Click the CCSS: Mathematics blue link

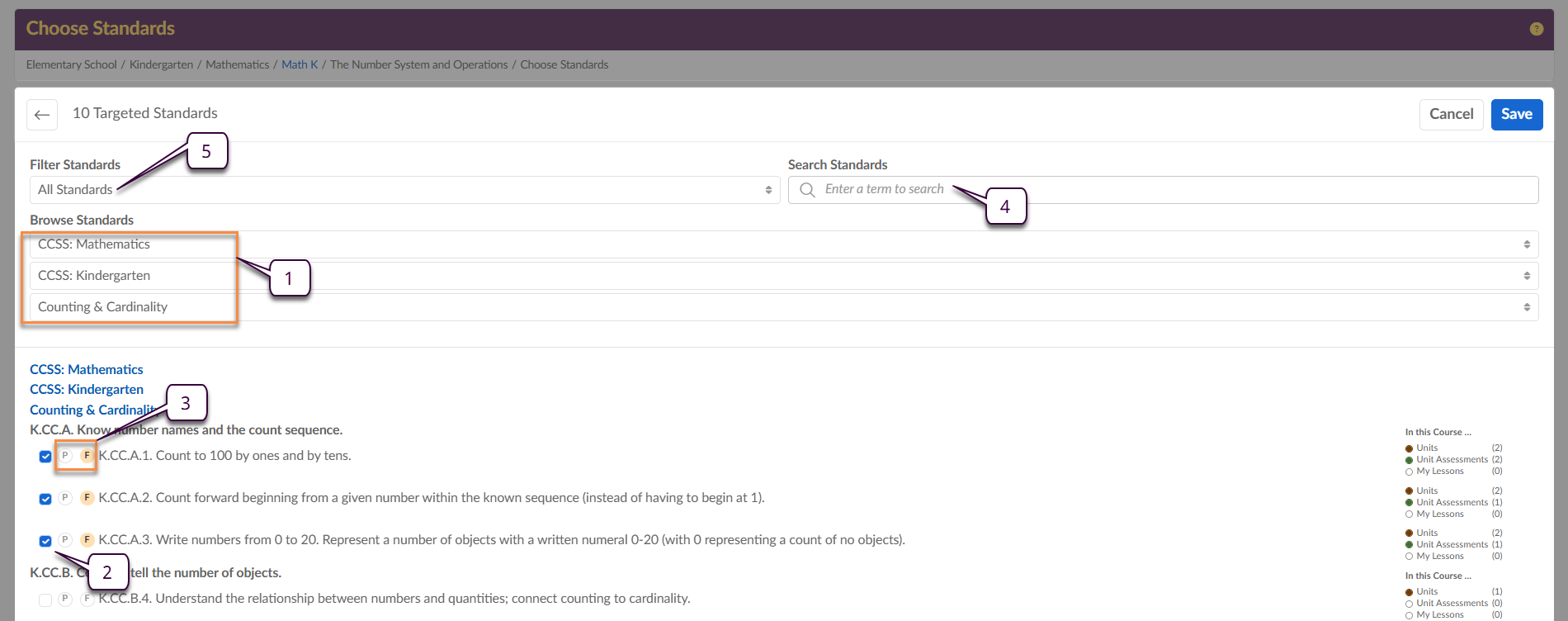(87, 369)
